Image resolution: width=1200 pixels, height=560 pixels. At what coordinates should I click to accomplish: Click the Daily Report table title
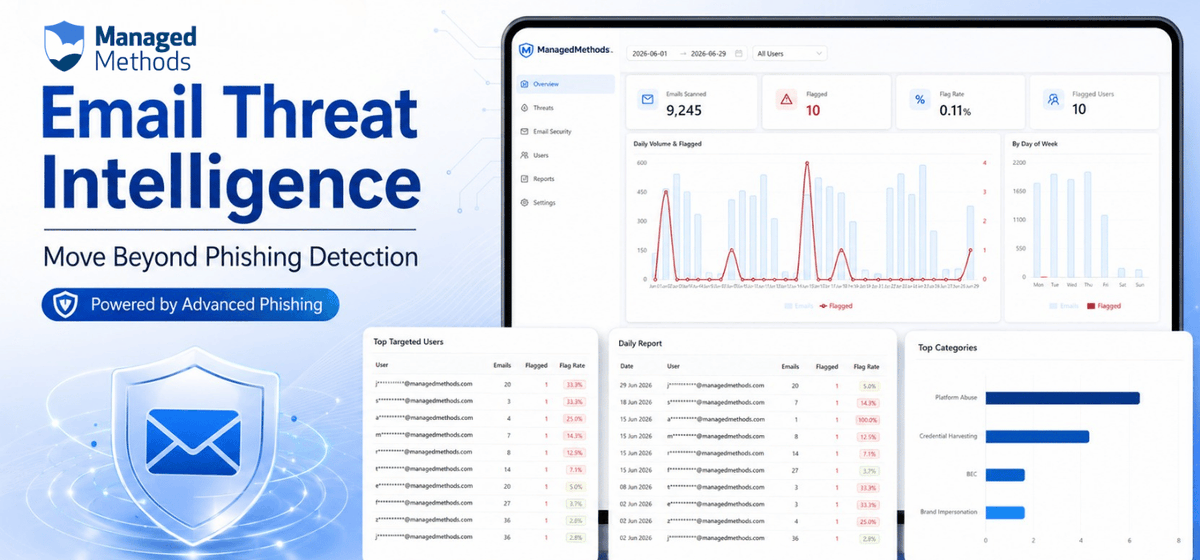click(641, 343)
